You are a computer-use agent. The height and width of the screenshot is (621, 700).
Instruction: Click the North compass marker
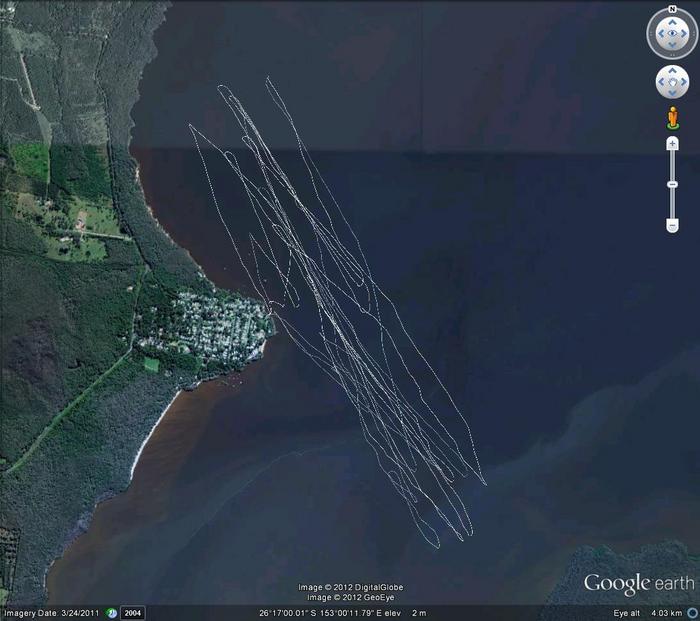pyautogui.click(x=671, y=11)
